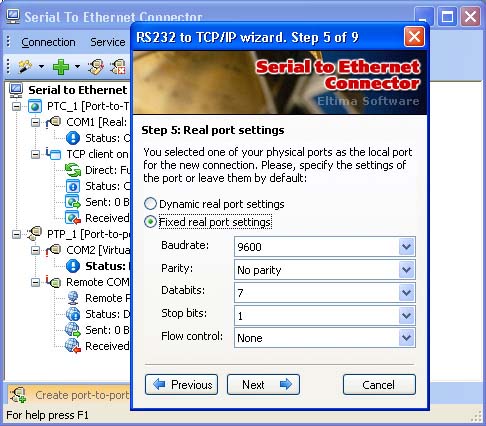Collapse the COM1 tree node

pos(35,122)
